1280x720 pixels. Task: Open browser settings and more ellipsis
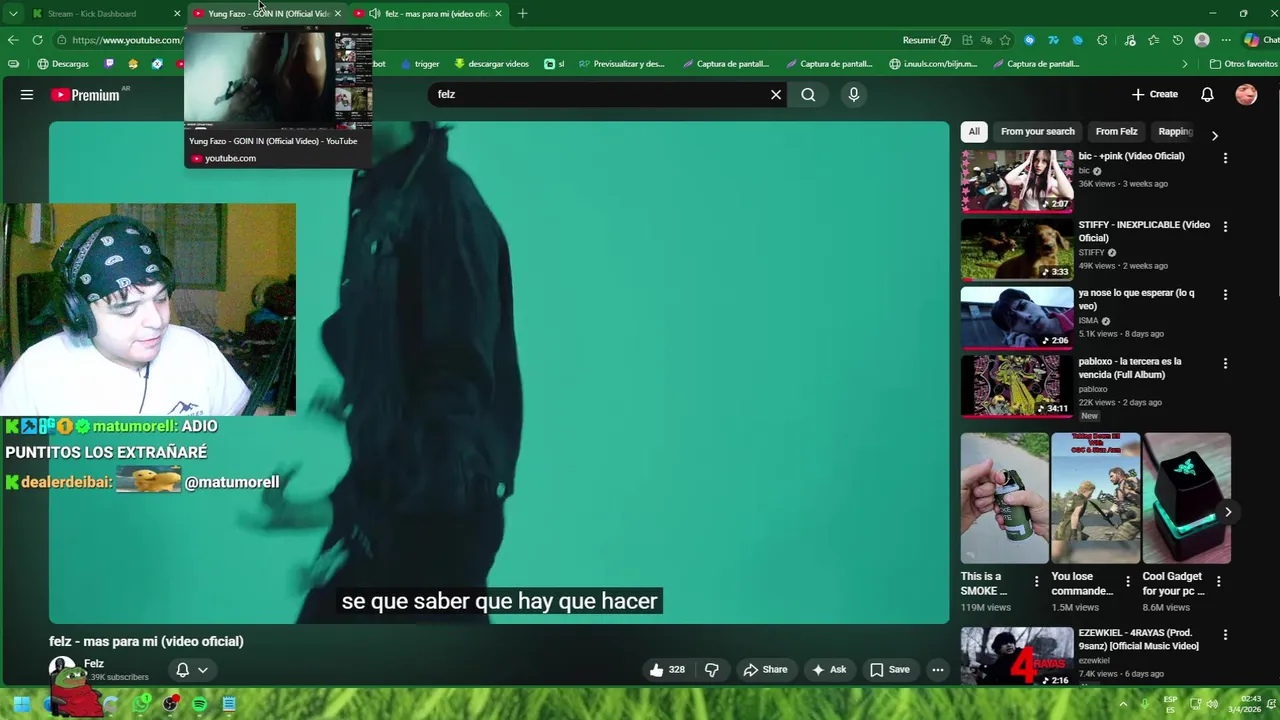click(x=1226, y=40)
